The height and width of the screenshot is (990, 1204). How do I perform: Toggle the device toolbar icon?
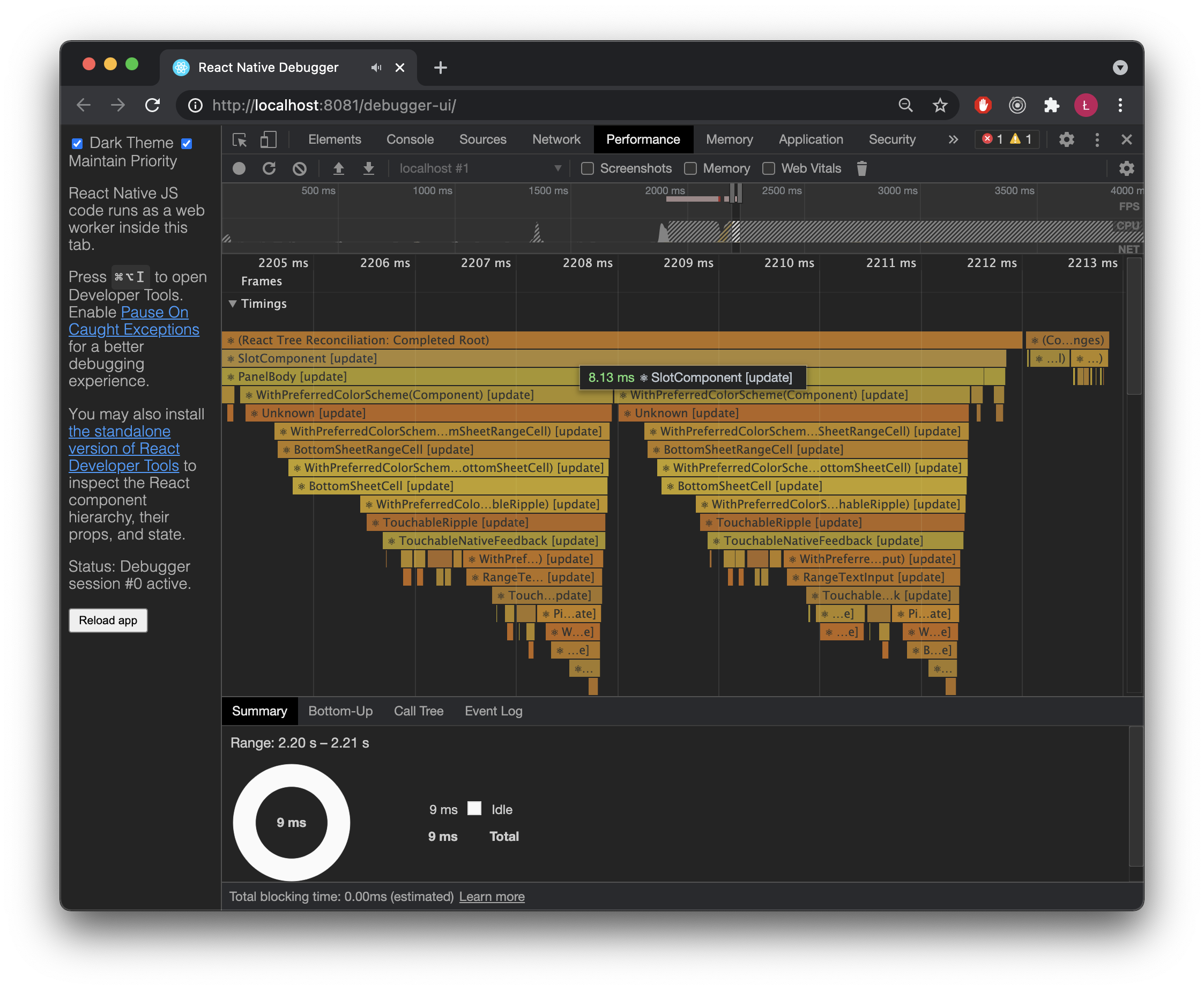pyautogui.click(x=268, y=140)
